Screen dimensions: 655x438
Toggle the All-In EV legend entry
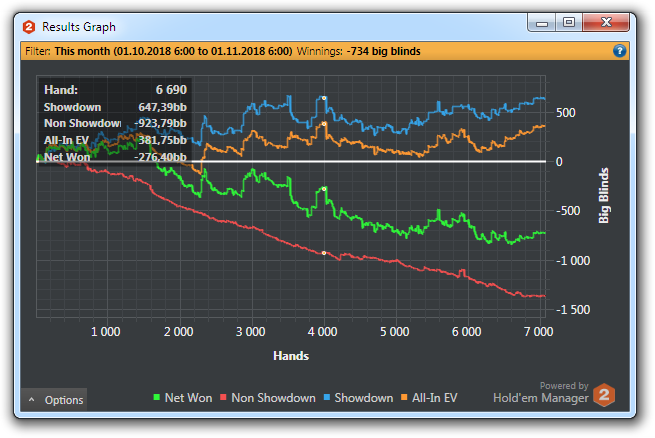tap(429, 397)
